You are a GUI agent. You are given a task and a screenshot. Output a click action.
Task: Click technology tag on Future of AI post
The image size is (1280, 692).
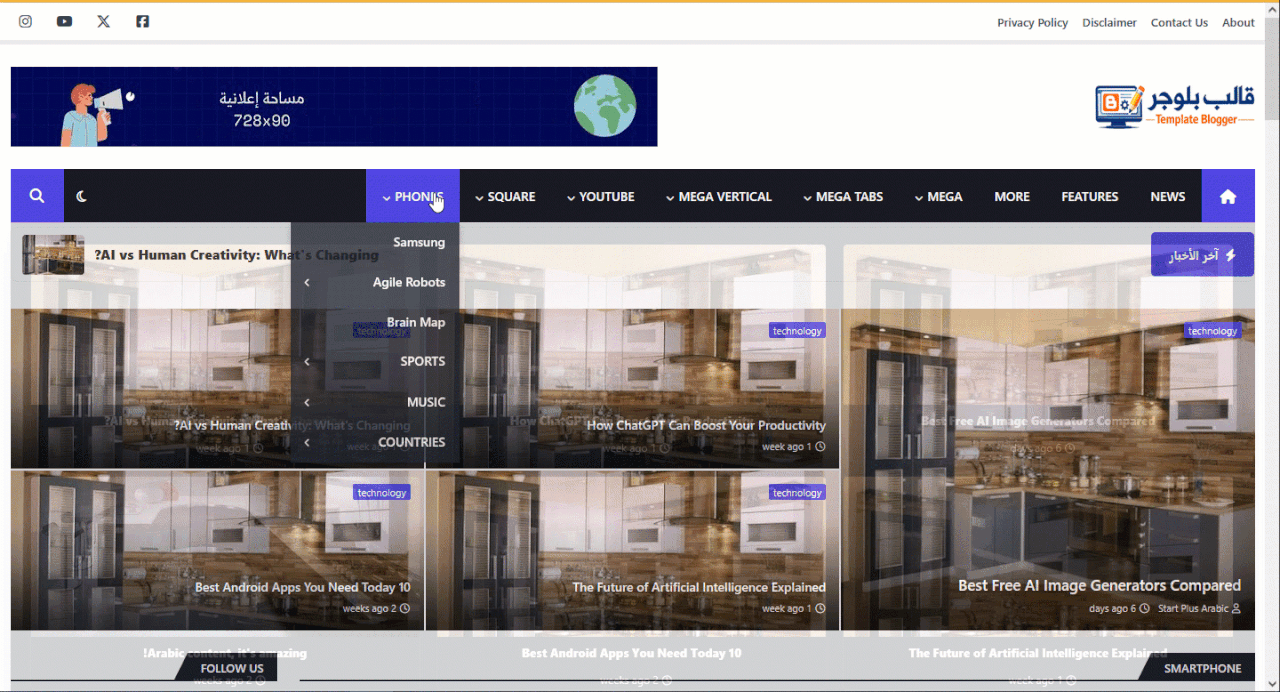pyautogui.click(x=797, y=493)
